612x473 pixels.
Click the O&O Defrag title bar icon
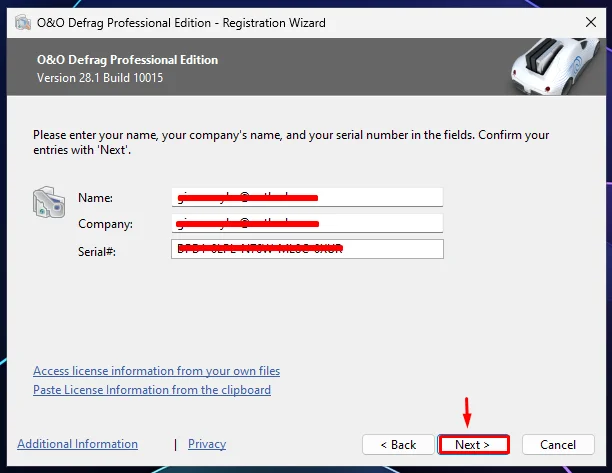(x=23, y=23)
